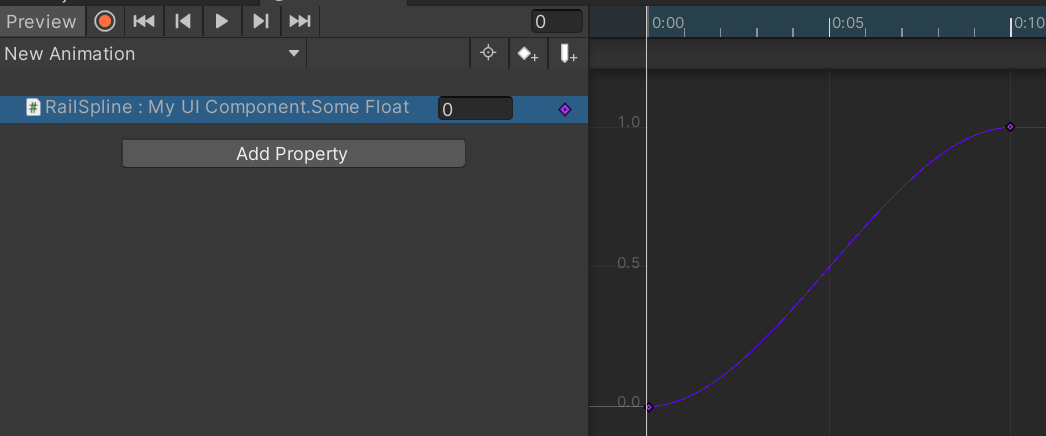Screen dimensions: 1046x436
Task: Jump to the end of the clip
Action: pos(299,21)
